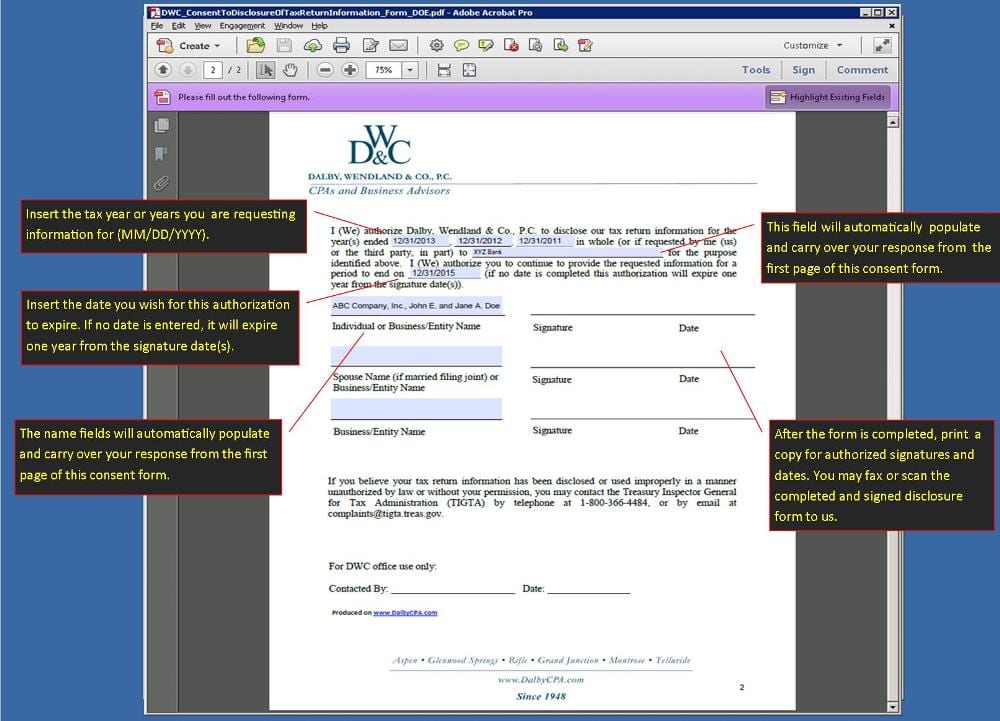Open the Attachments paperclip panel
Screen dimensions: 1000x721
[161, 184]
